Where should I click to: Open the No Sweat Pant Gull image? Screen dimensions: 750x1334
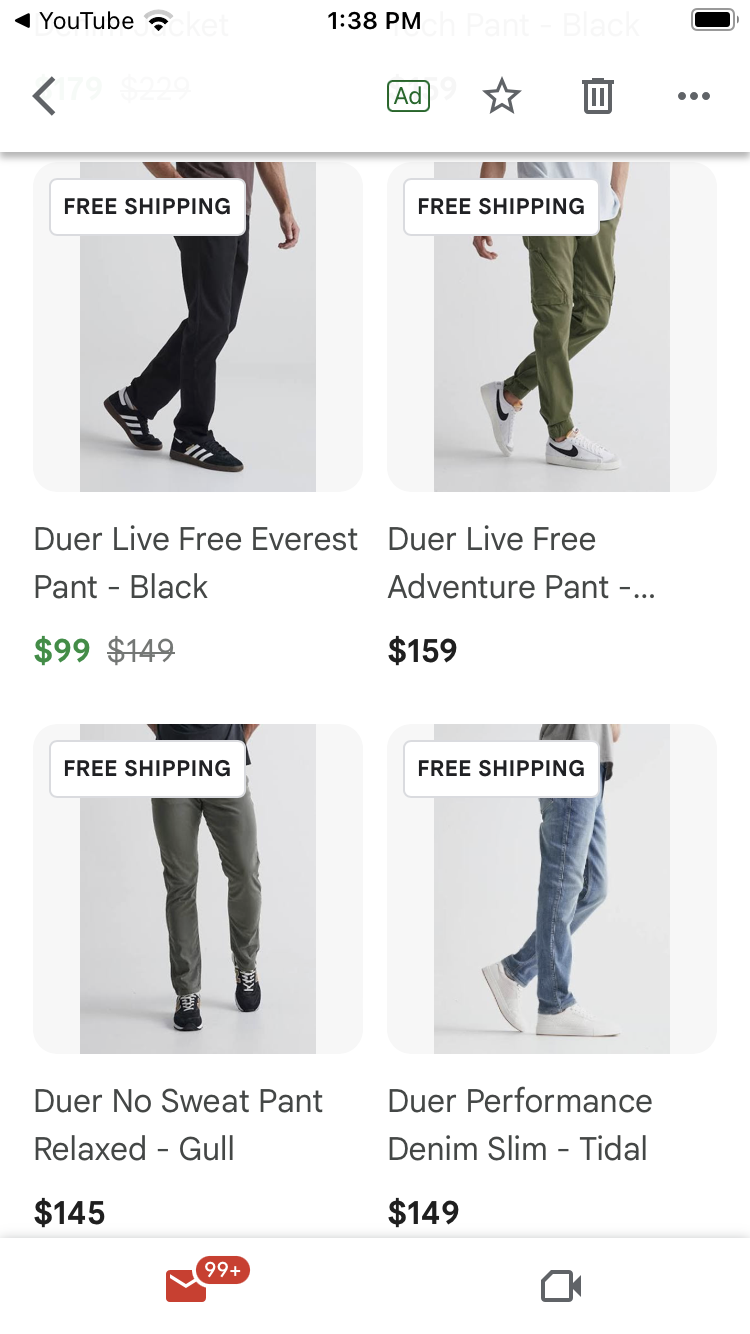[x=198, y=889]
